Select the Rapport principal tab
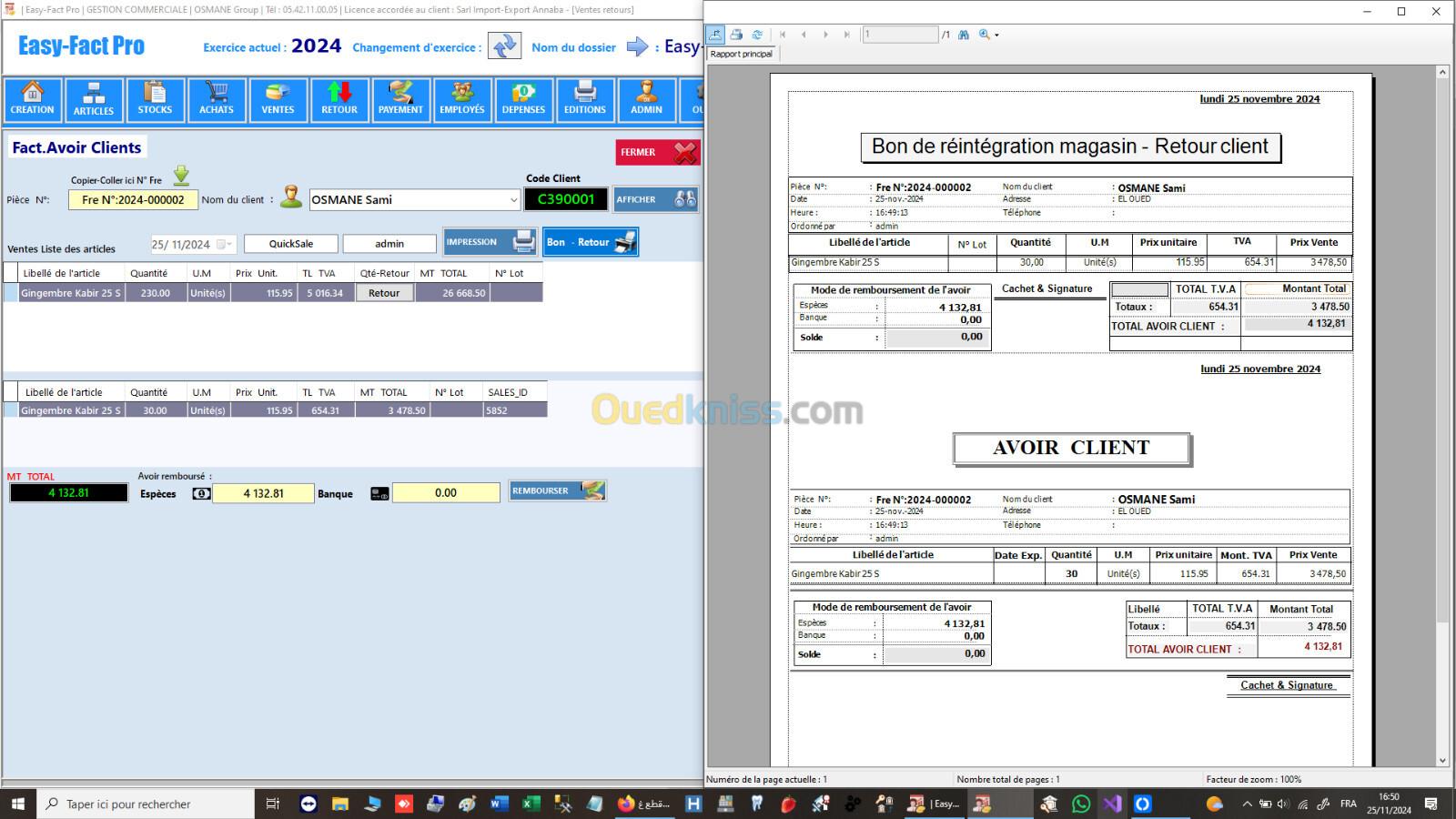1456x819 pixels. (x=741, y=54)
